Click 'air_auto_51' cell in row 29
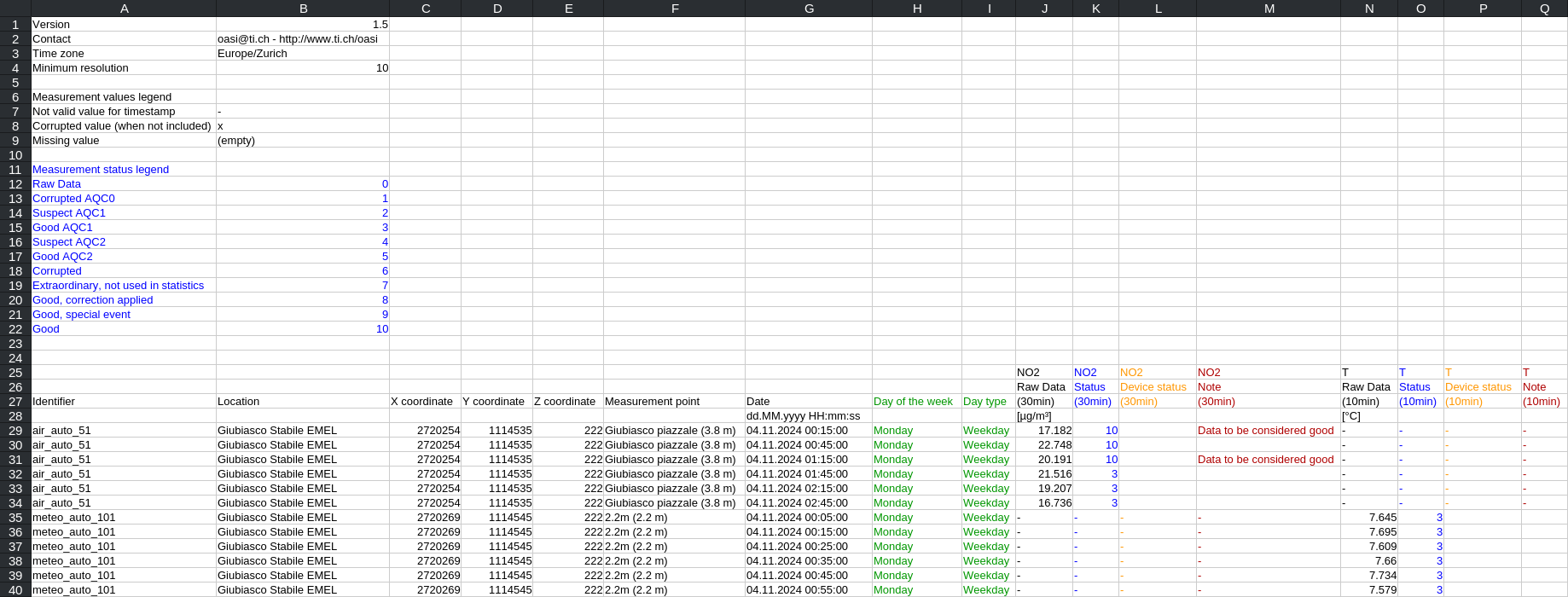Image resolution: width=1568 pixels, height=597 pixels. (x=124, y=431)
